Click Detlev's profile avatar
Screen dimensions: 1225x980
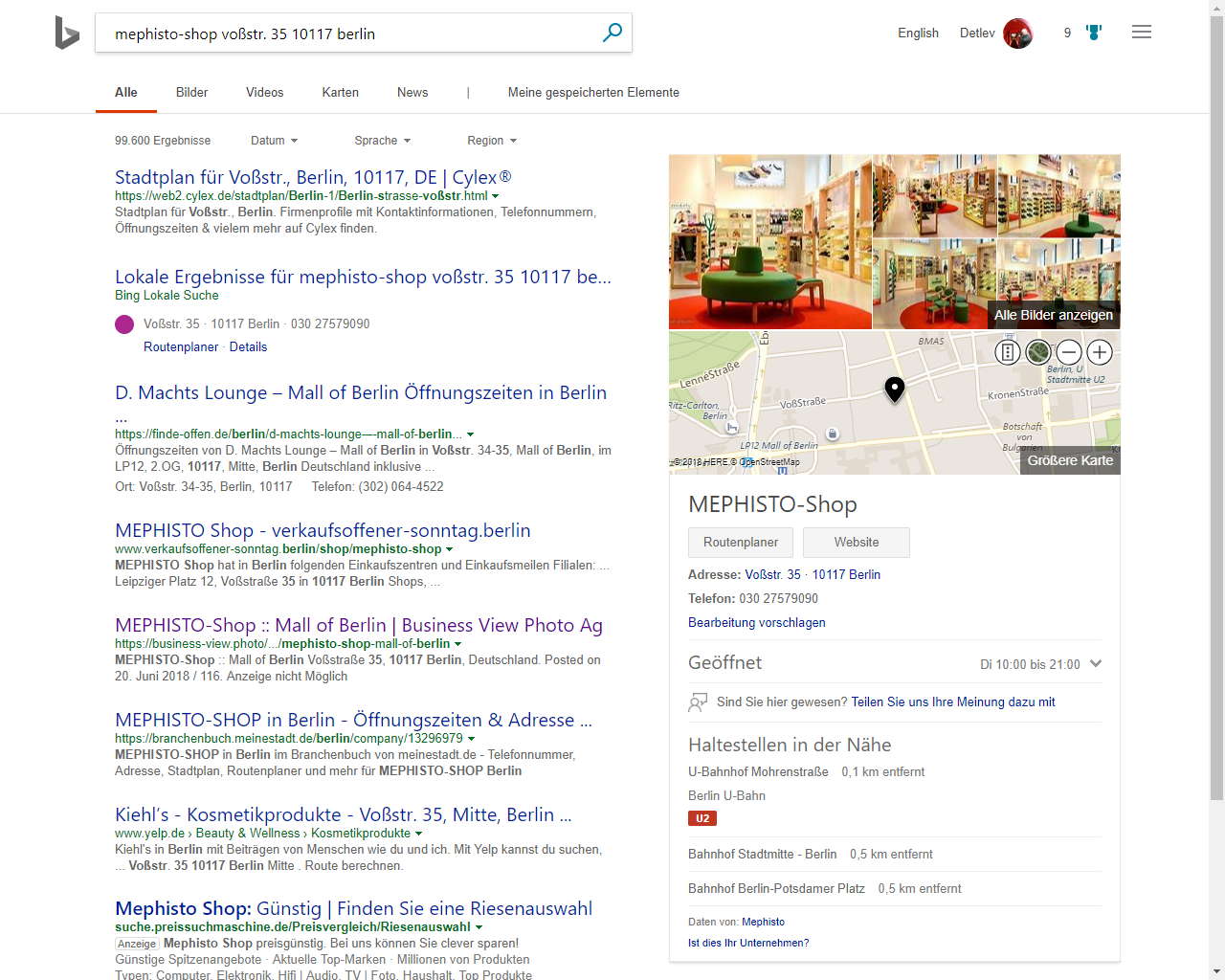coord(1017,33)
